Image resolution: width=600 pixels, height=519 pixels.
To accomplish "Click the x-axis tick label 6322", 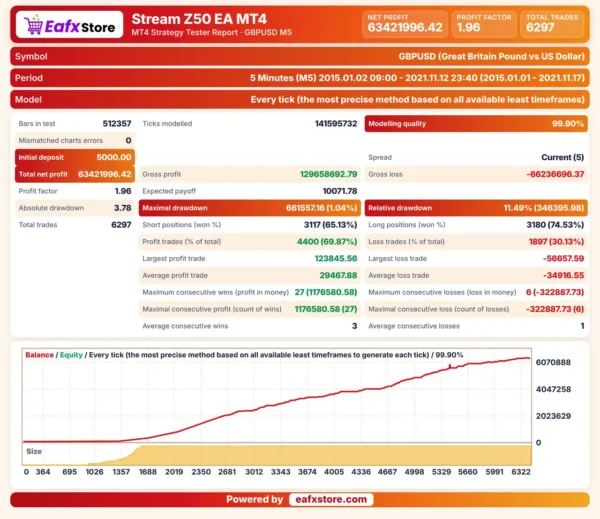I will pyautogui.click(x=521, y=472).
